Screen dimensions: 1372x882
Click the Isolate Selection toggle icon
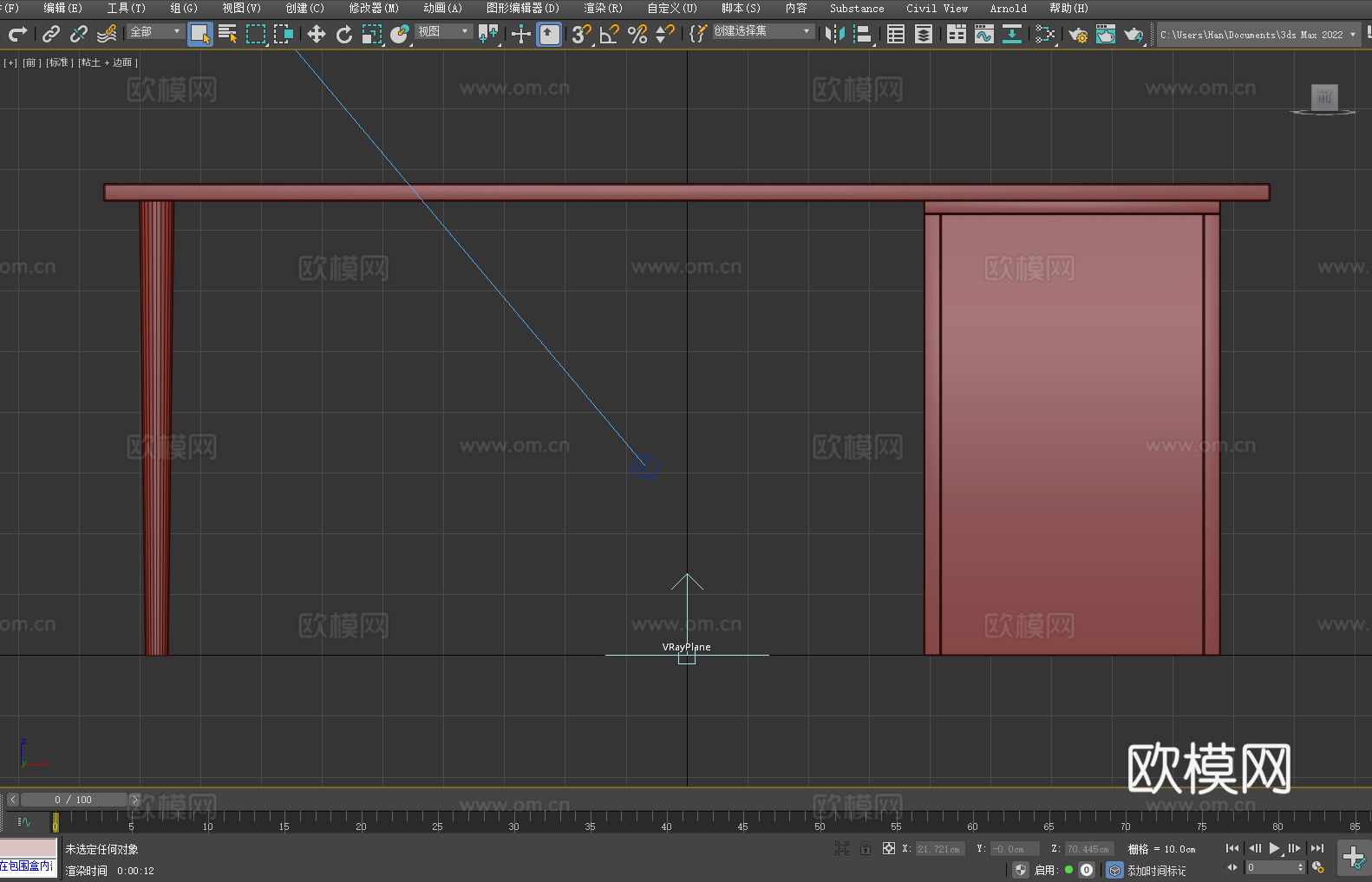(x=842, y=848)
